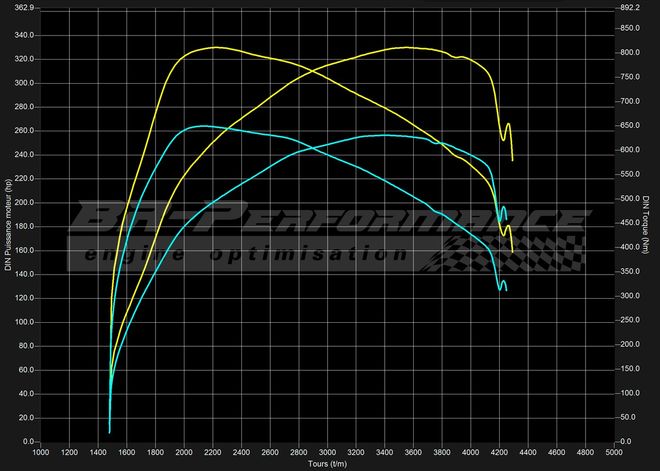This screenshot has height=471, width=660.
Task: Click the "Tours (t/m)" x-axis title
Action: point(327,463)
